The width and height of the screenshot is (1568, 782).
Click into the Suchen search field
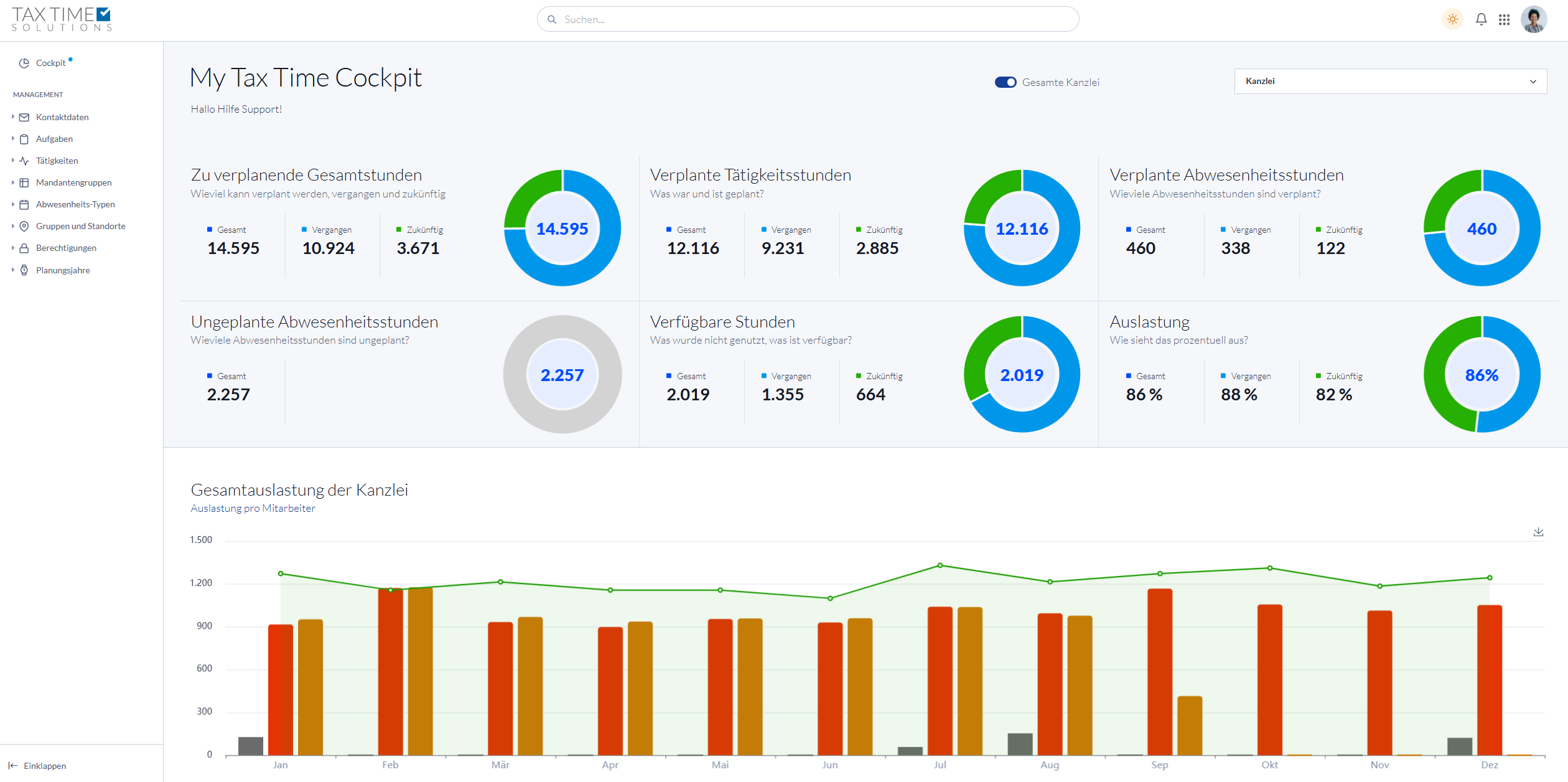809,19
